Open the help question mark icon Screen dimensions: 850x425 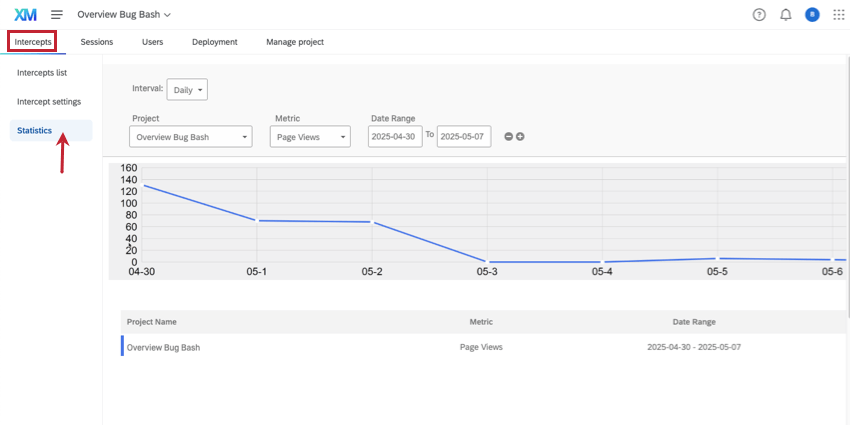click(759, 15)
